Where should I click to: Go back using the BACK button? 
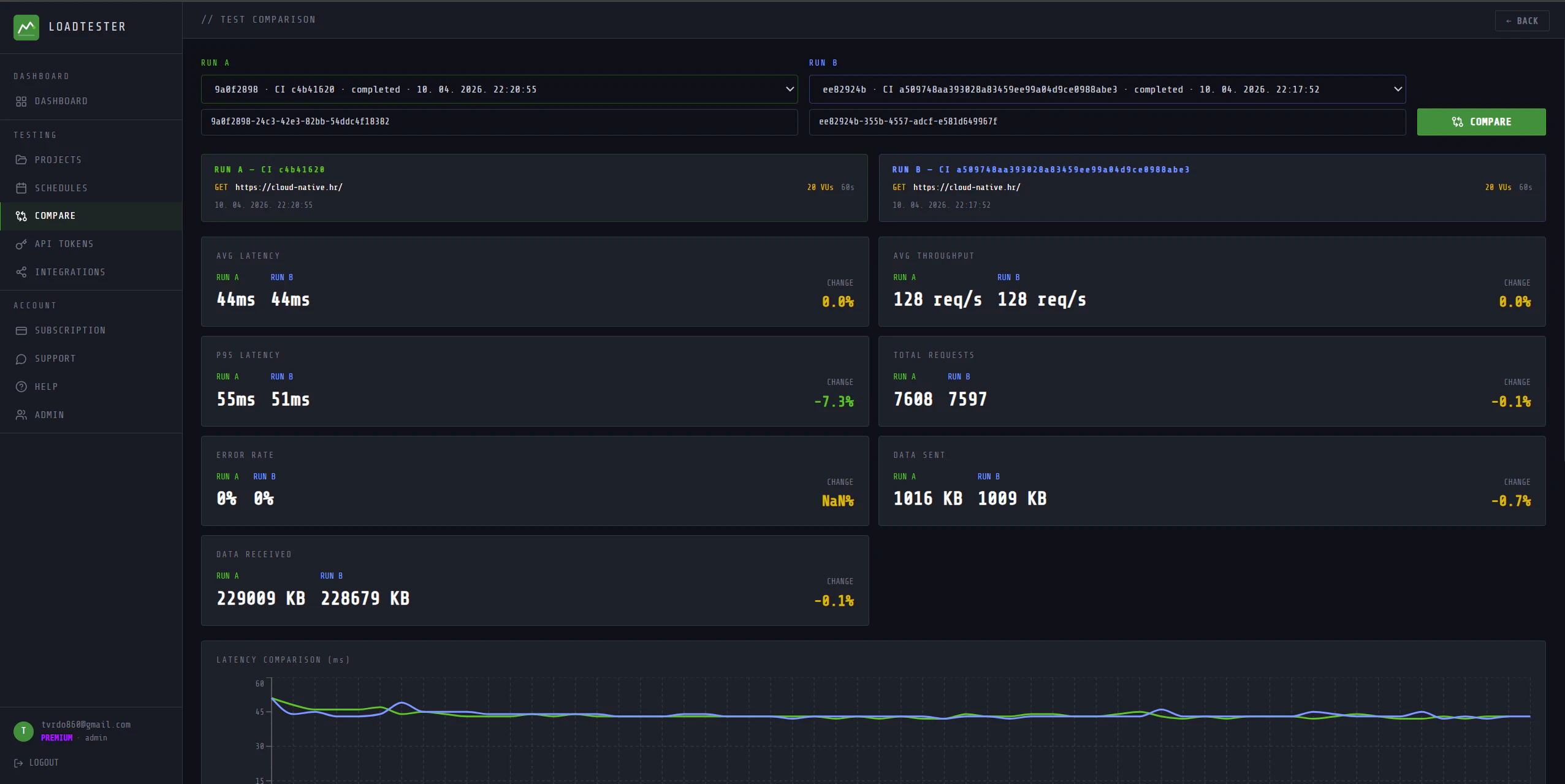1523,20
